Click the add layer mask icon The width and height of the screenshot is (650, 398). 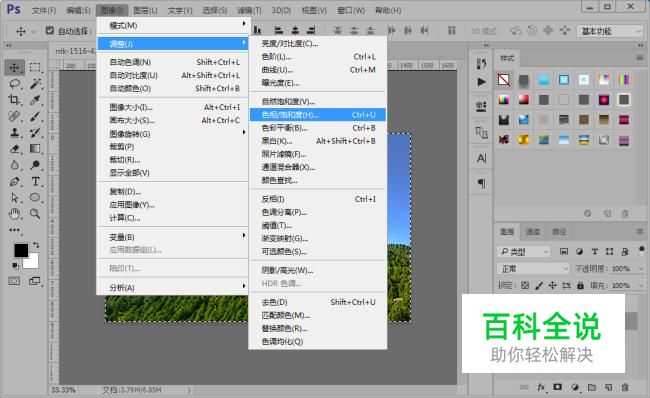[558, 387]
